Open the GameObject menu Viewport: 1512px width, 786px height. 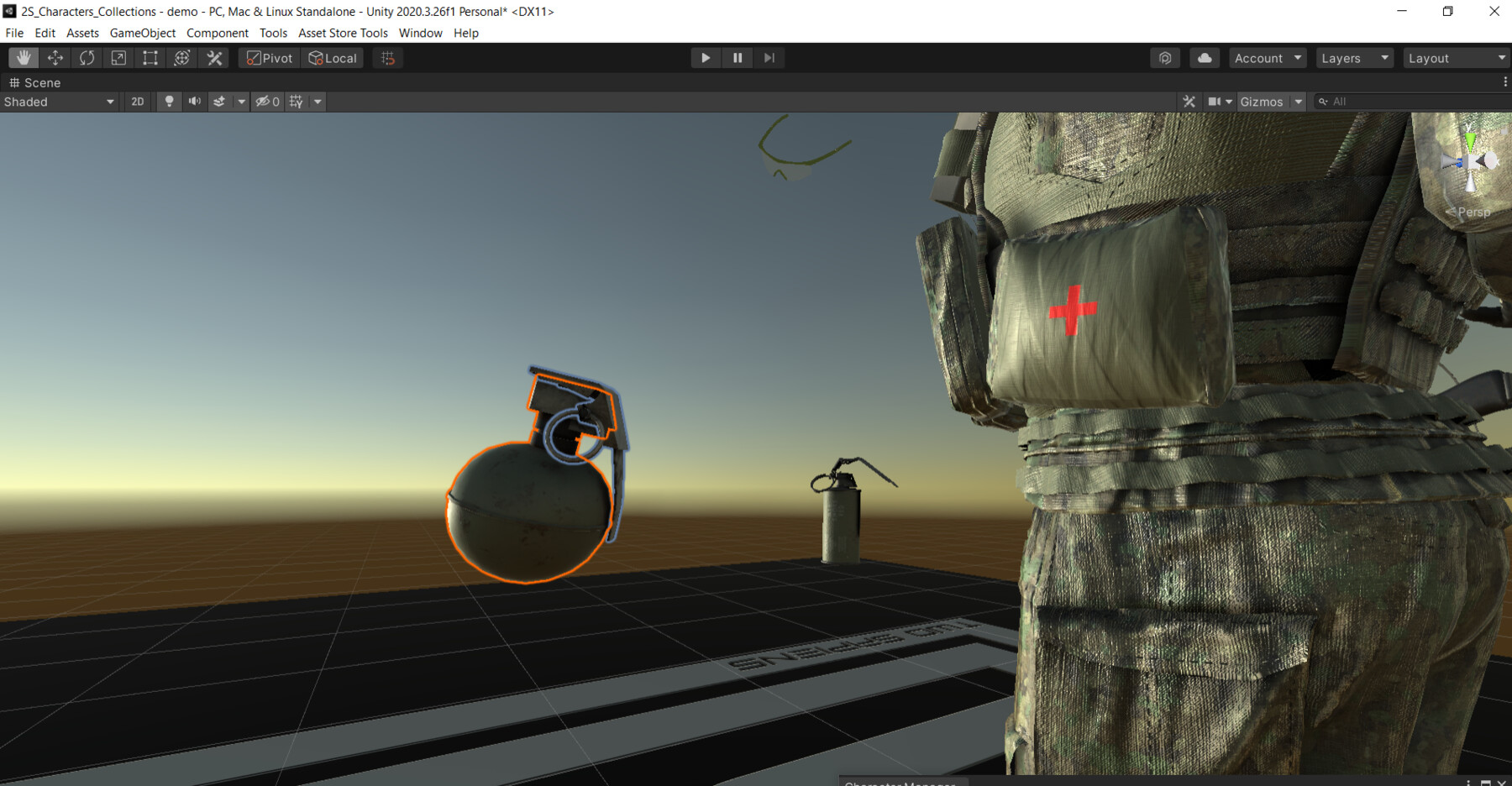click(x=143, y=33)
